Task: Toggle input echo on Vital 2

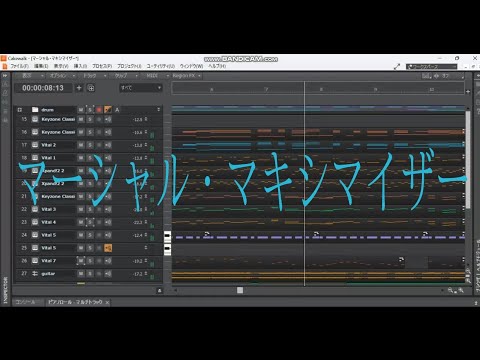Action: pyautogui.click(x=108, y=145)
